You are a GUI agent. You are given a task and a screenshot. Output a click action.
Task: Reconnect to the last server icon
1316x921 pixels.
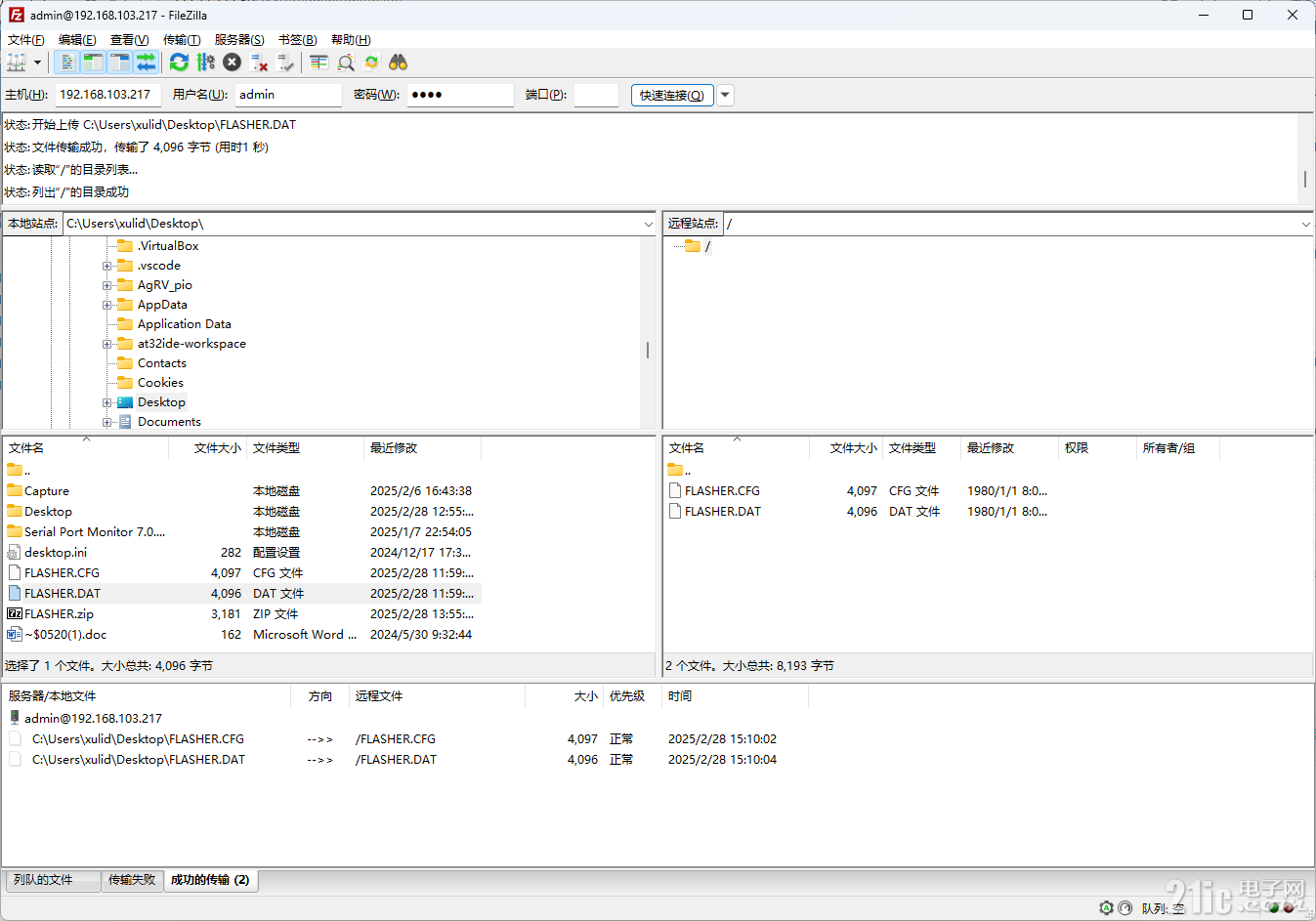[x=285, y=63]
